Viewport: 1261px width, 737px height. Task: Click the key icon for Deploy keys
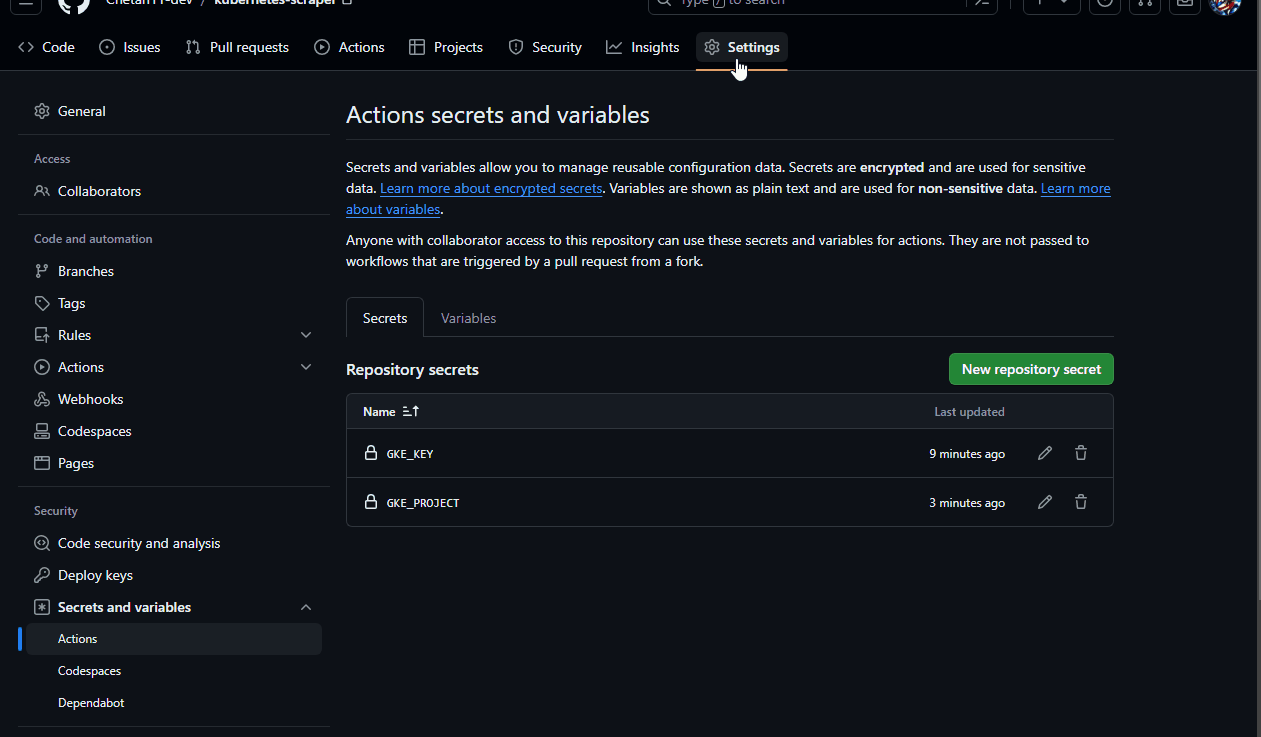[42, 575]
